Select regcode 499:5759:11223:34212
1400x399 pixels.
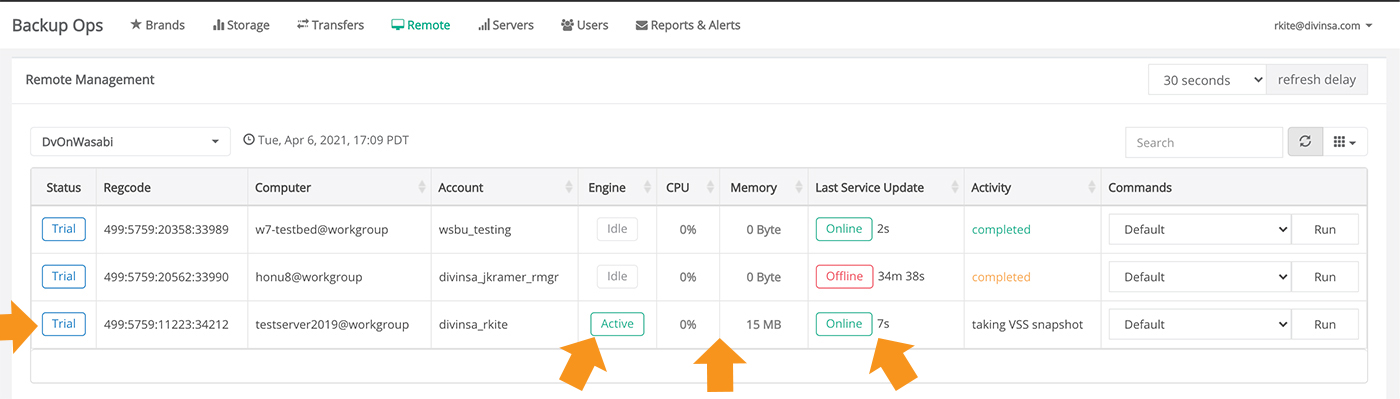(x=166, y=324)
